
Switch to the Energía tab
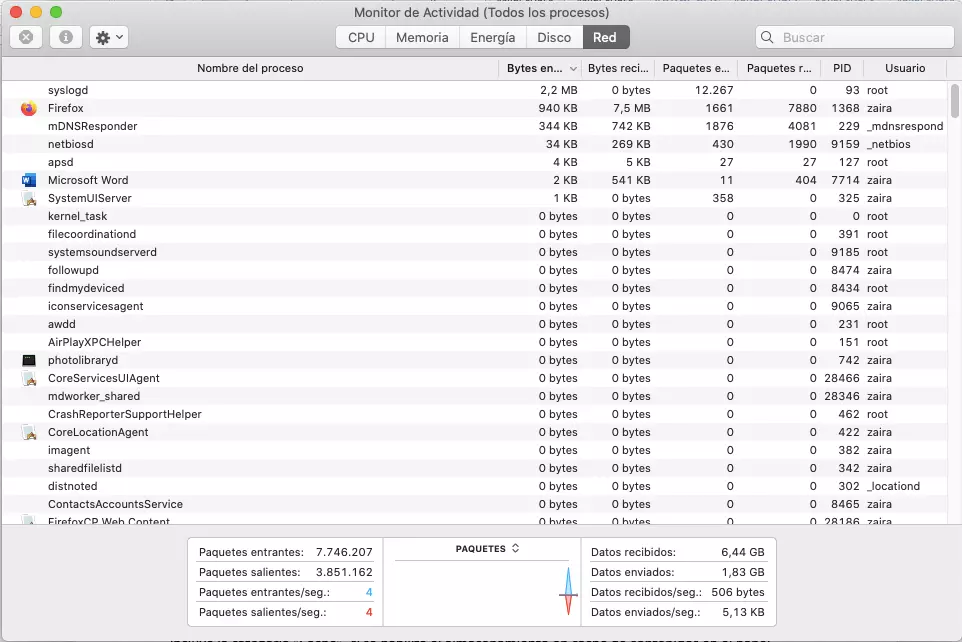point(493,37)
